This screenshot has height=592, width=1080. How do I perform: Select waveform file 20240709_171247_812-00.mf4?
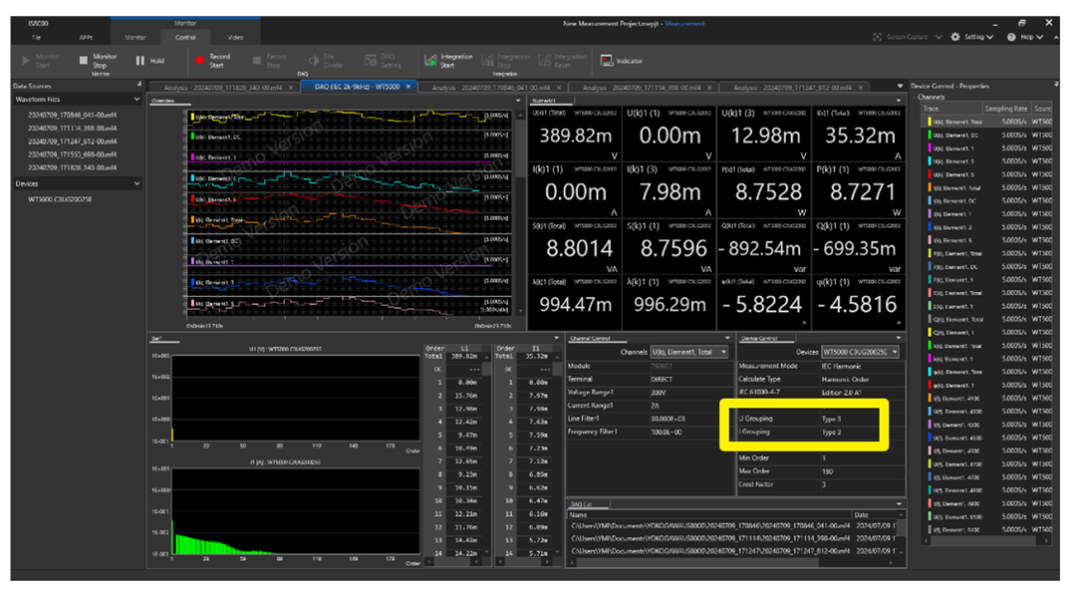(72, 141)
